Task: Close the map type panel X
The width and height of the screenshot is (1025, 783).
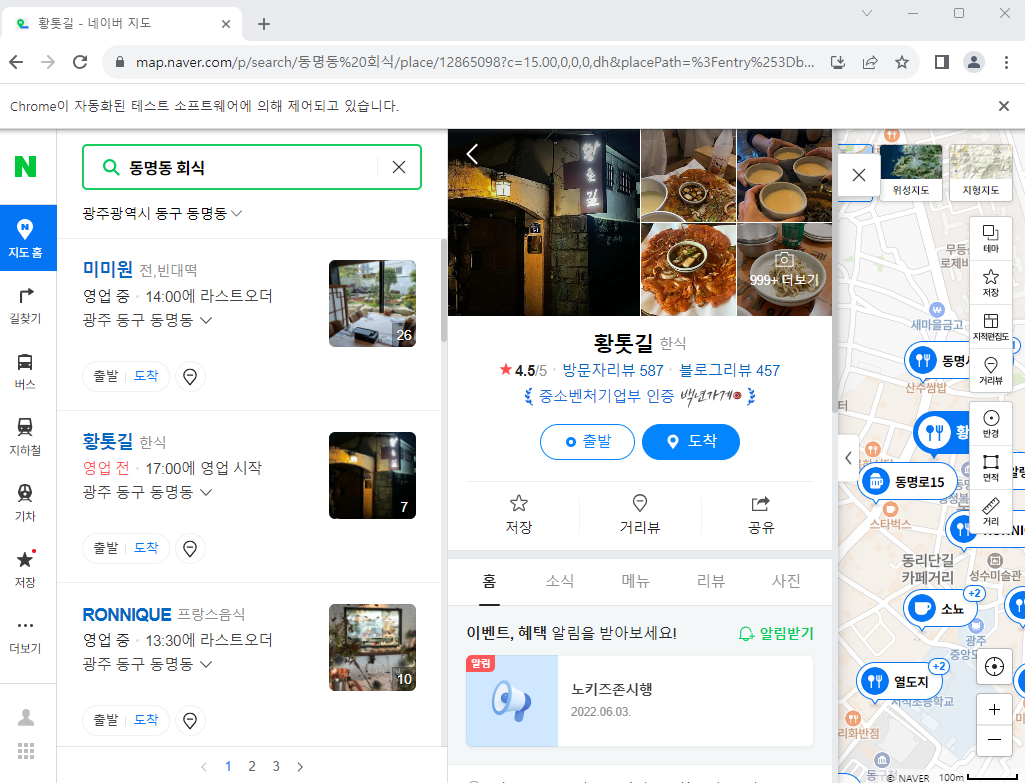Action: coord(859,175)
